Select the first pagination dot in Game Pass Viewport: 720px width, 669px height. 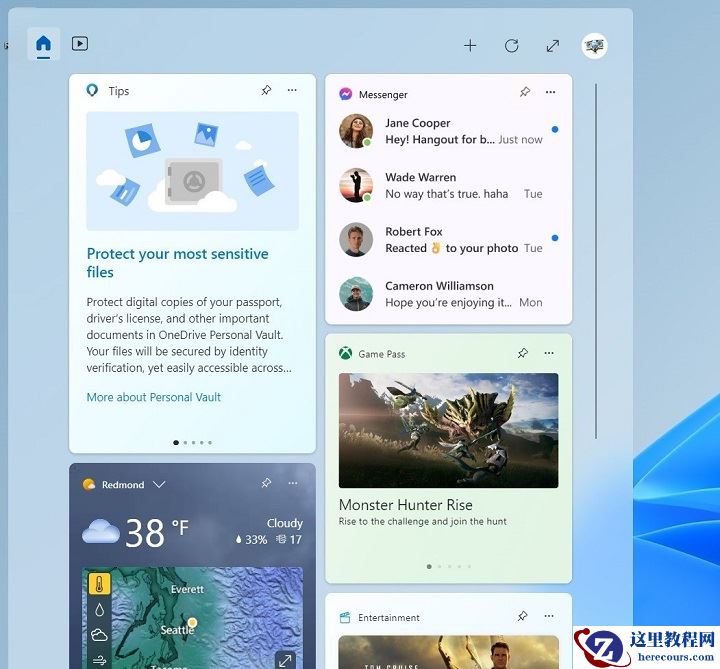point(429,566)
